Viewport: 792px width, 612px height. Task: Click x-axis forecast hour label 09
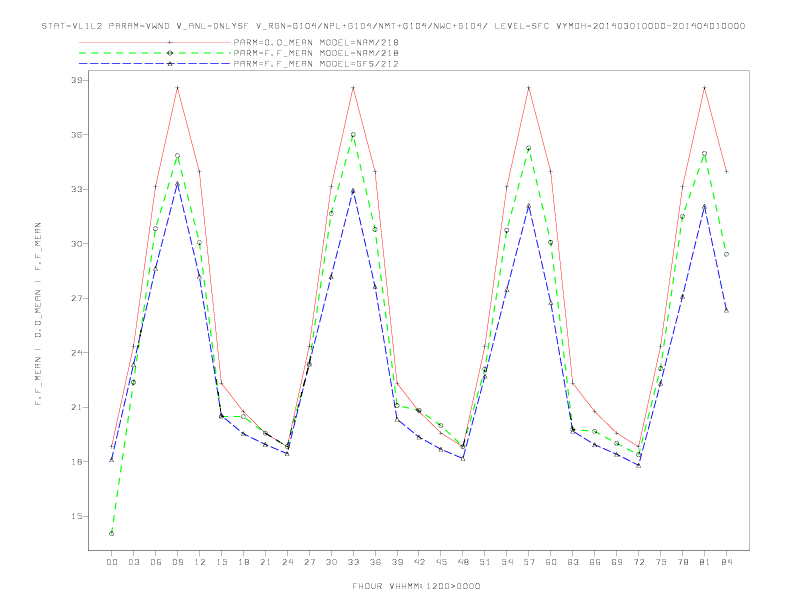pos(177,562)
